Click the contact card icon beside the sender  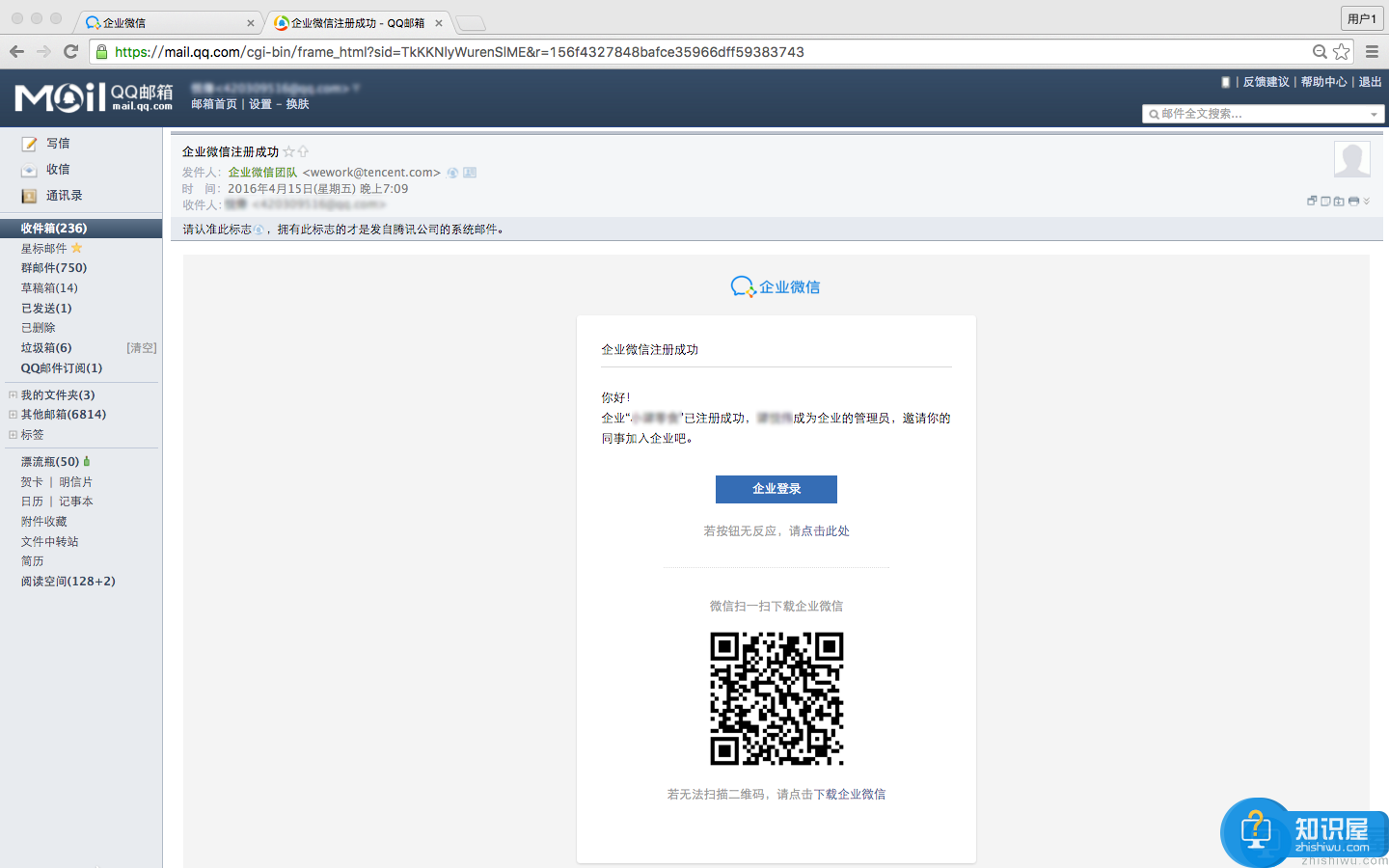(x=470, y=173)
